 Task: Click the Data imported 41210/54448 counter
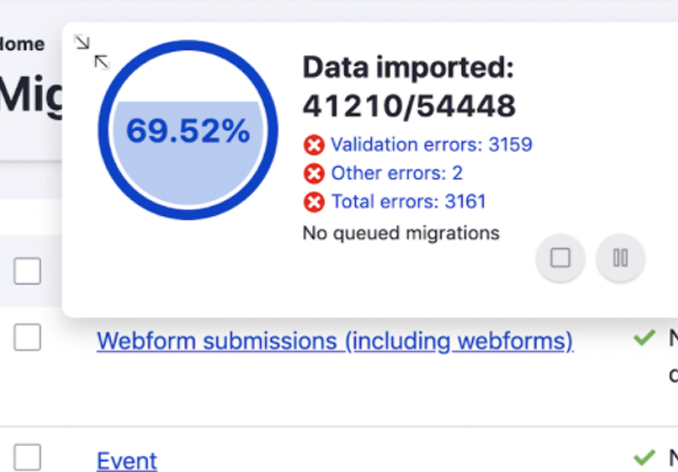pos(408,86)
